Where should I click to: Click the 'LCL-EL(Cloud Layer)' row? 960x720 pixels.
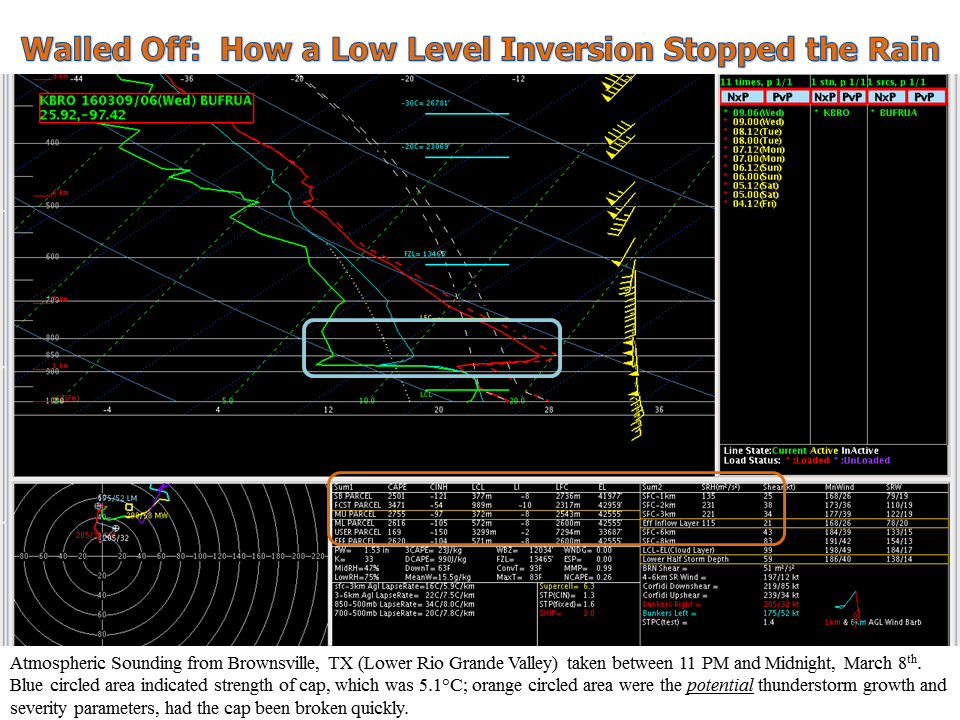pos(793,550)
